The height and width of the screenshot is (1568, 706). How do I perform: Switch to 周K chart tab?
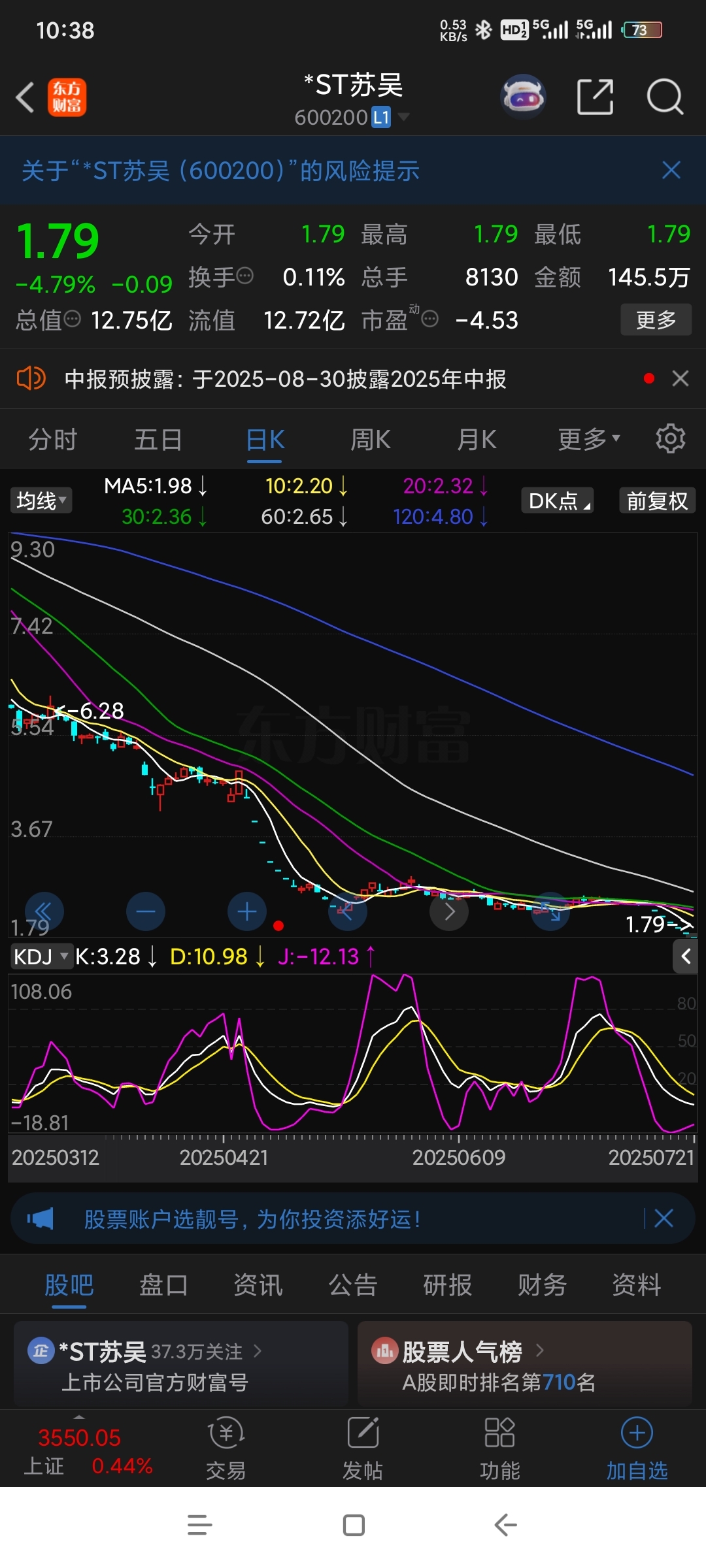coord(371,440)
